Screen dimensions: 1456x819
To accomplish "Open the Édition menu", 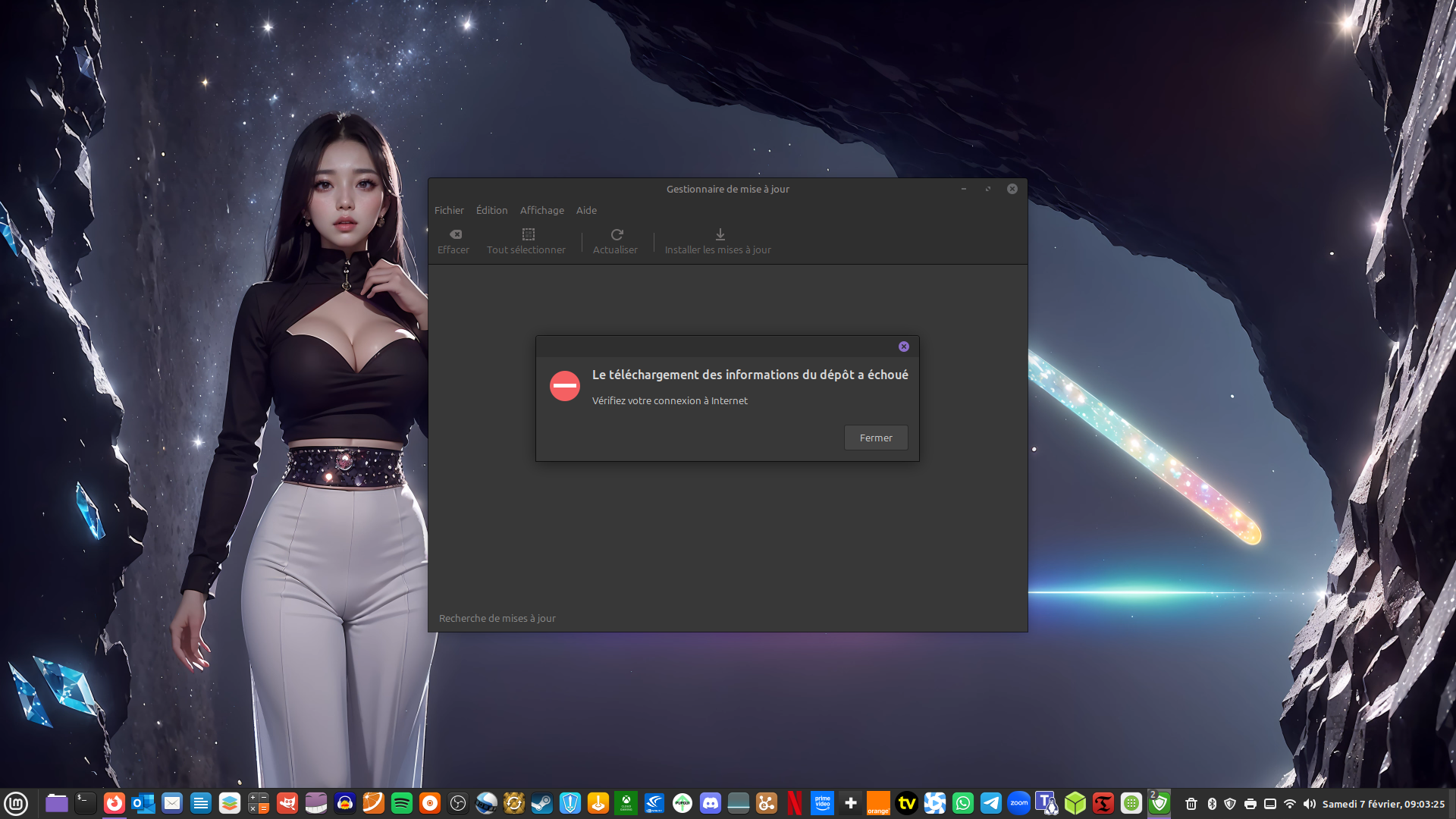I will click(x=491, y=210).
